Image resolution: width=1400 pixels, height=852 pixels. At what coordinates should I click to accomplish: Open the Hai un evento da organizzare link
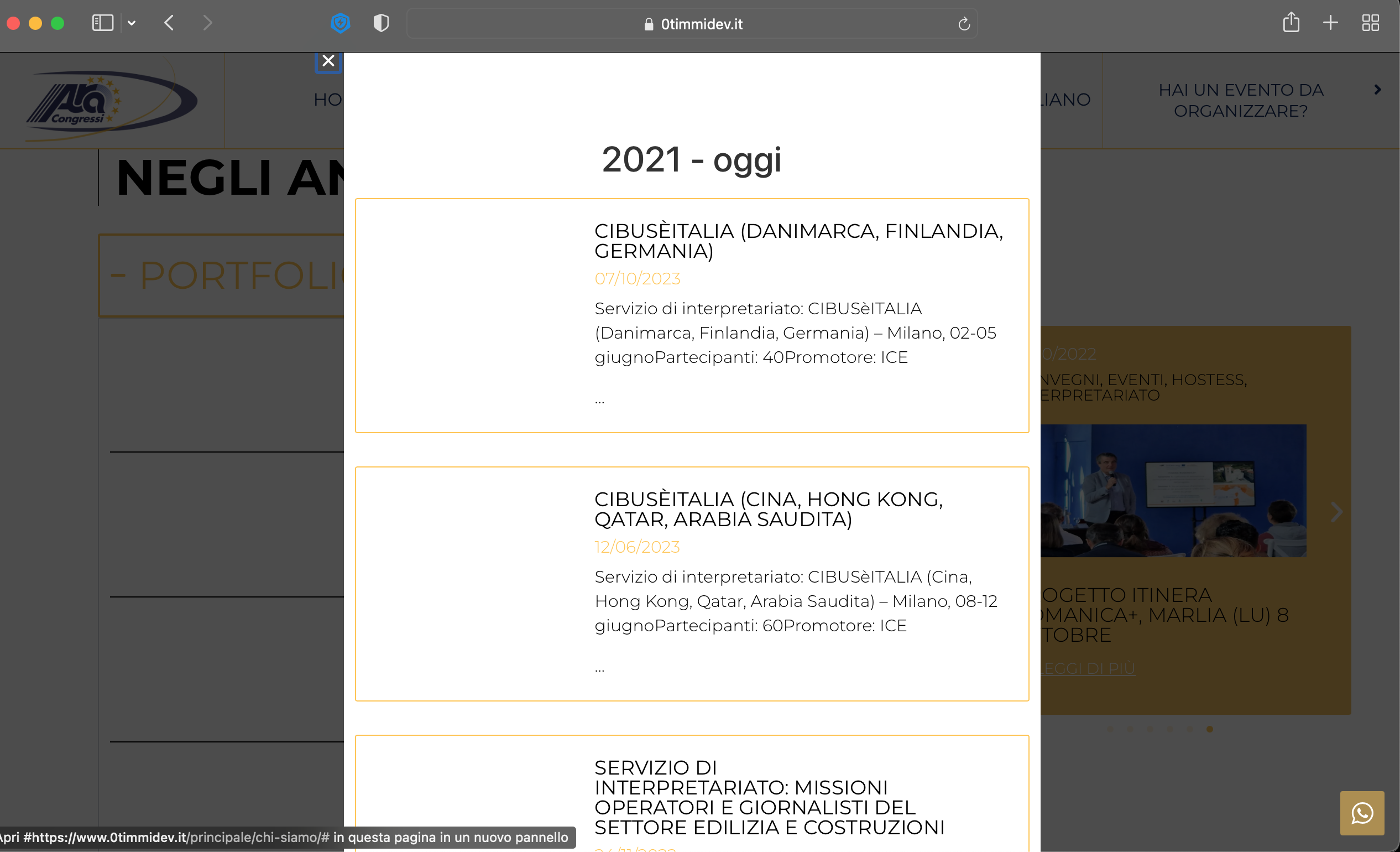click(1241, 100)
